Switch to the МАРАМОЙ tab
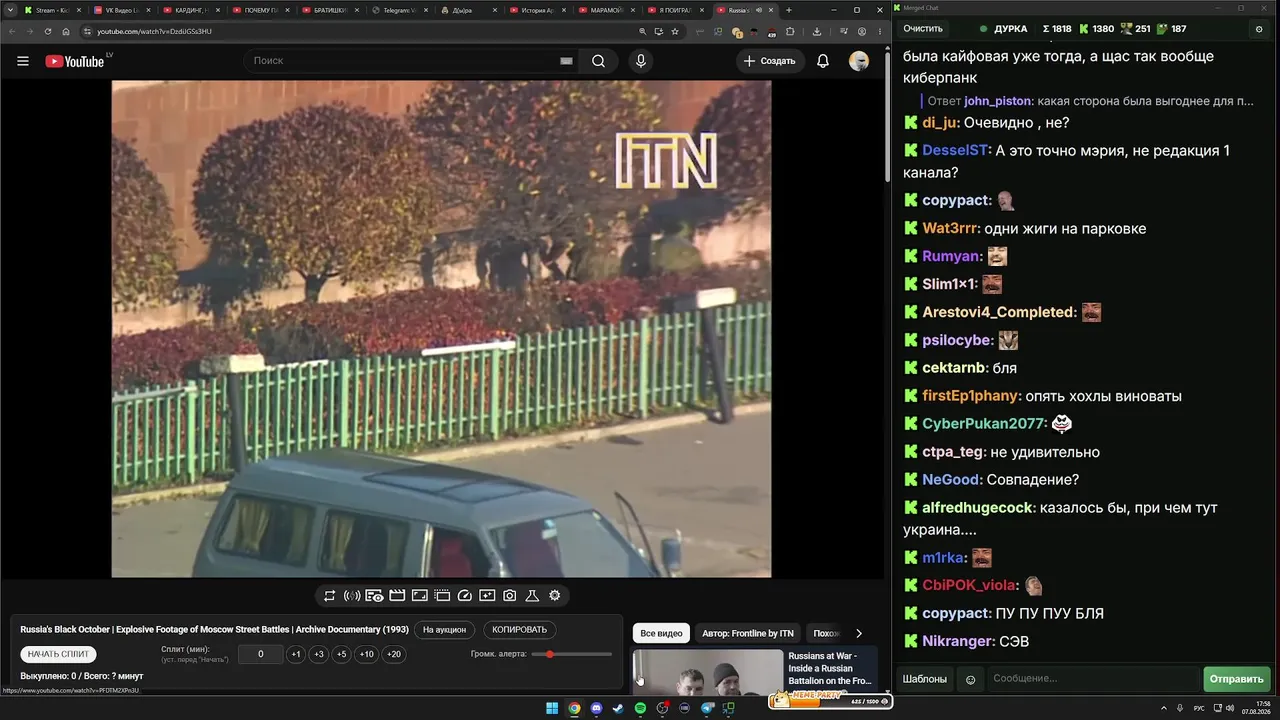This screenshot has width=1280, height=720. coord(607,10)
